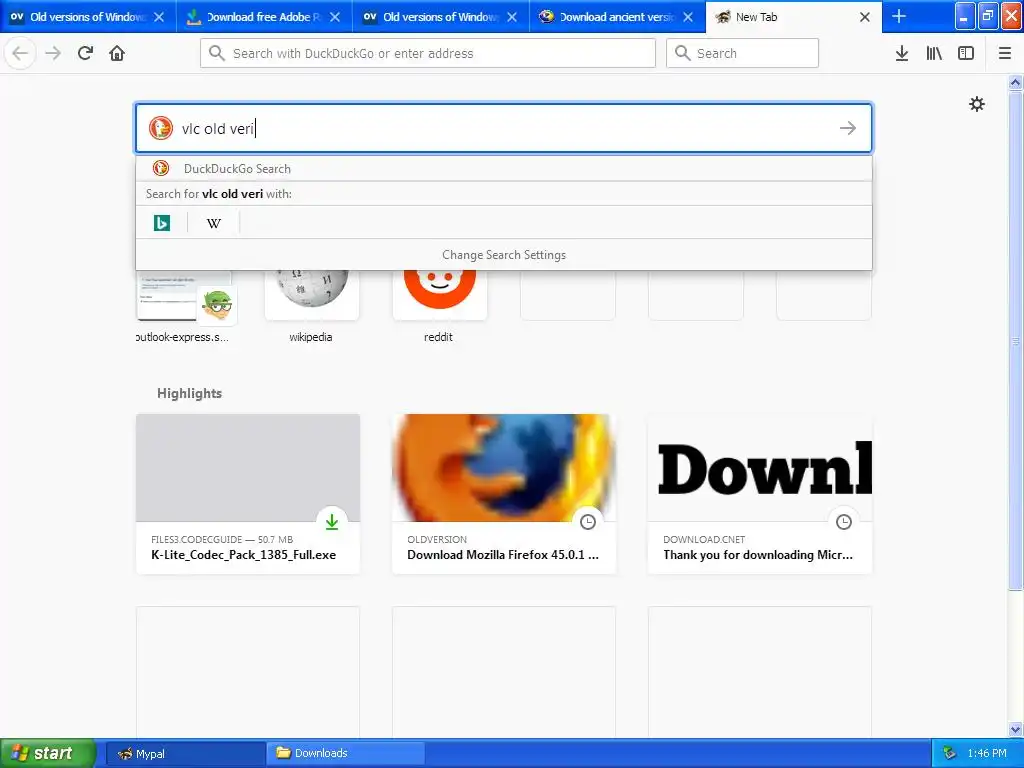
Task: Focus the address bar field
Action: [428, 53]
